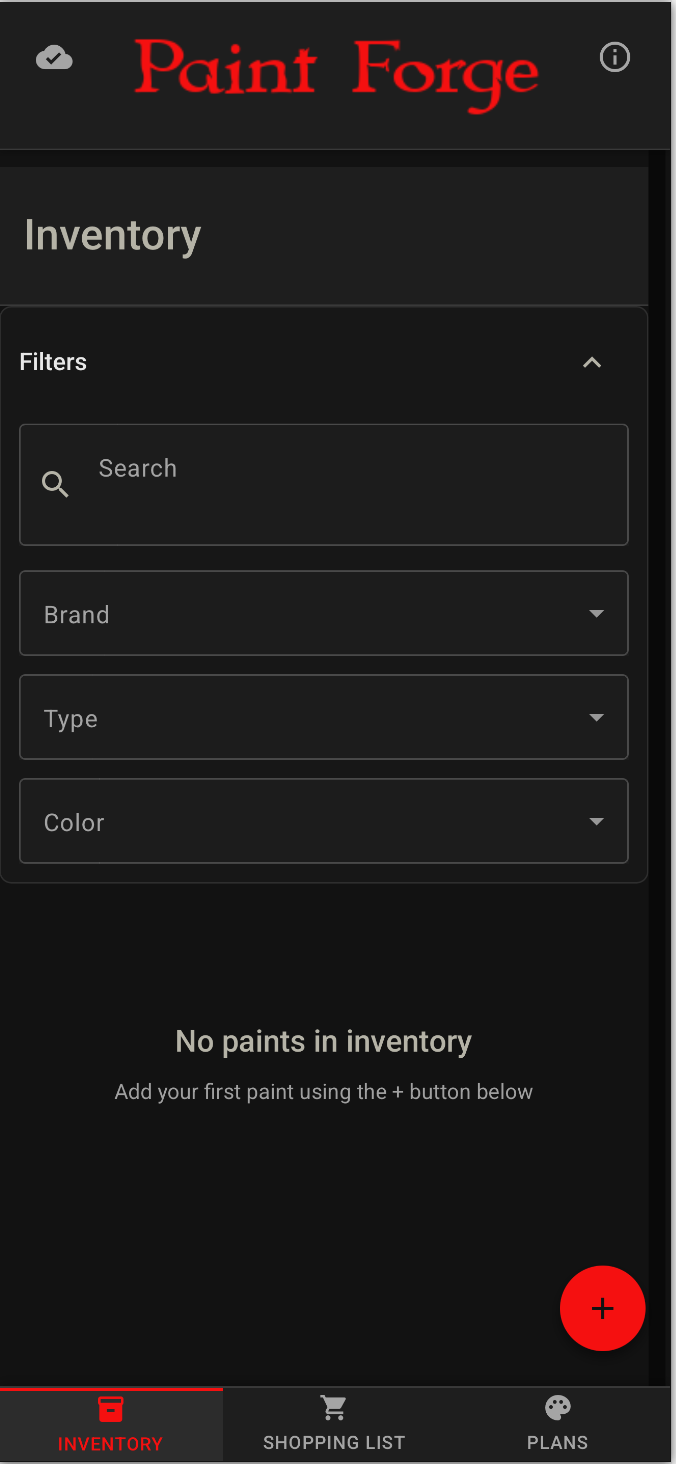Click the Filters section header

pos(53,362)
